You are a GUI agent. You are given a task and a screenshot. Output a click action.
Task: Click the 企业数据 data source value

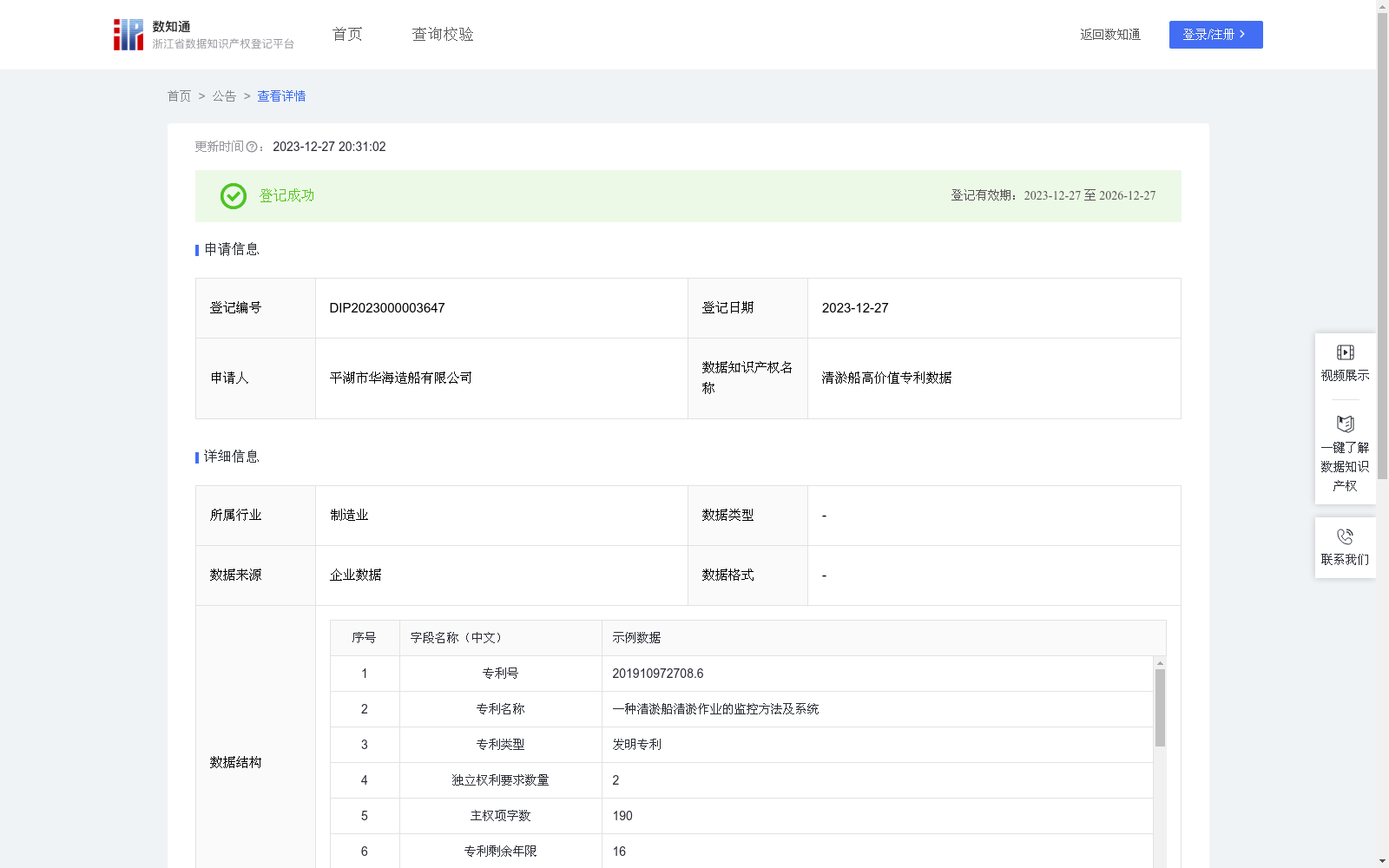(x=356, y=575)
